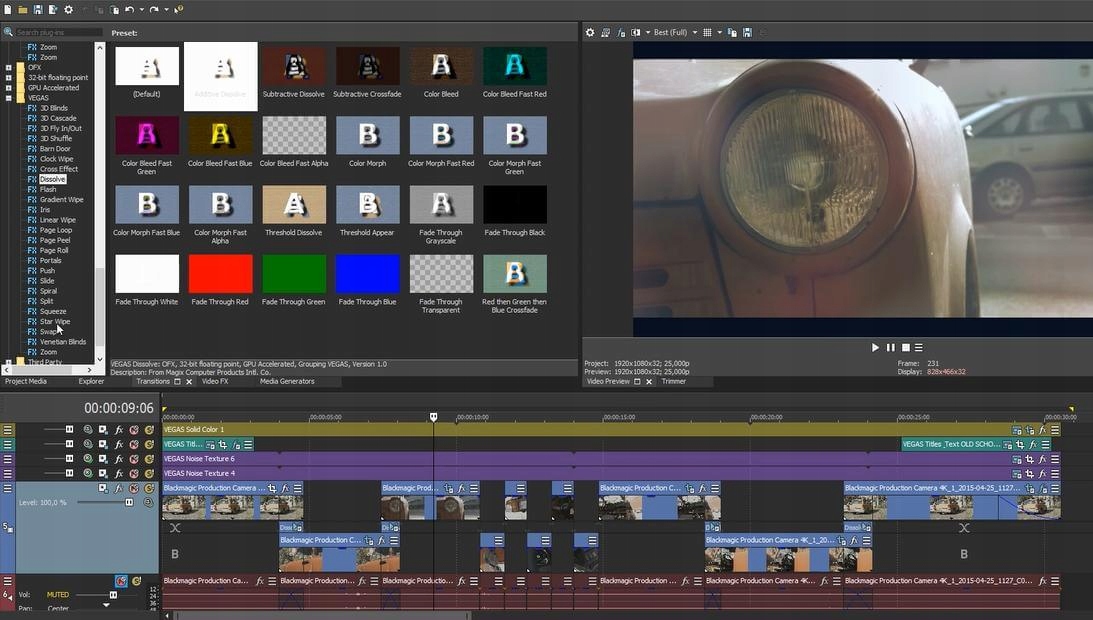The image size is (1093, 620).
Task: Select the Cross Effect transition in list
Action: tap(58, 169)
